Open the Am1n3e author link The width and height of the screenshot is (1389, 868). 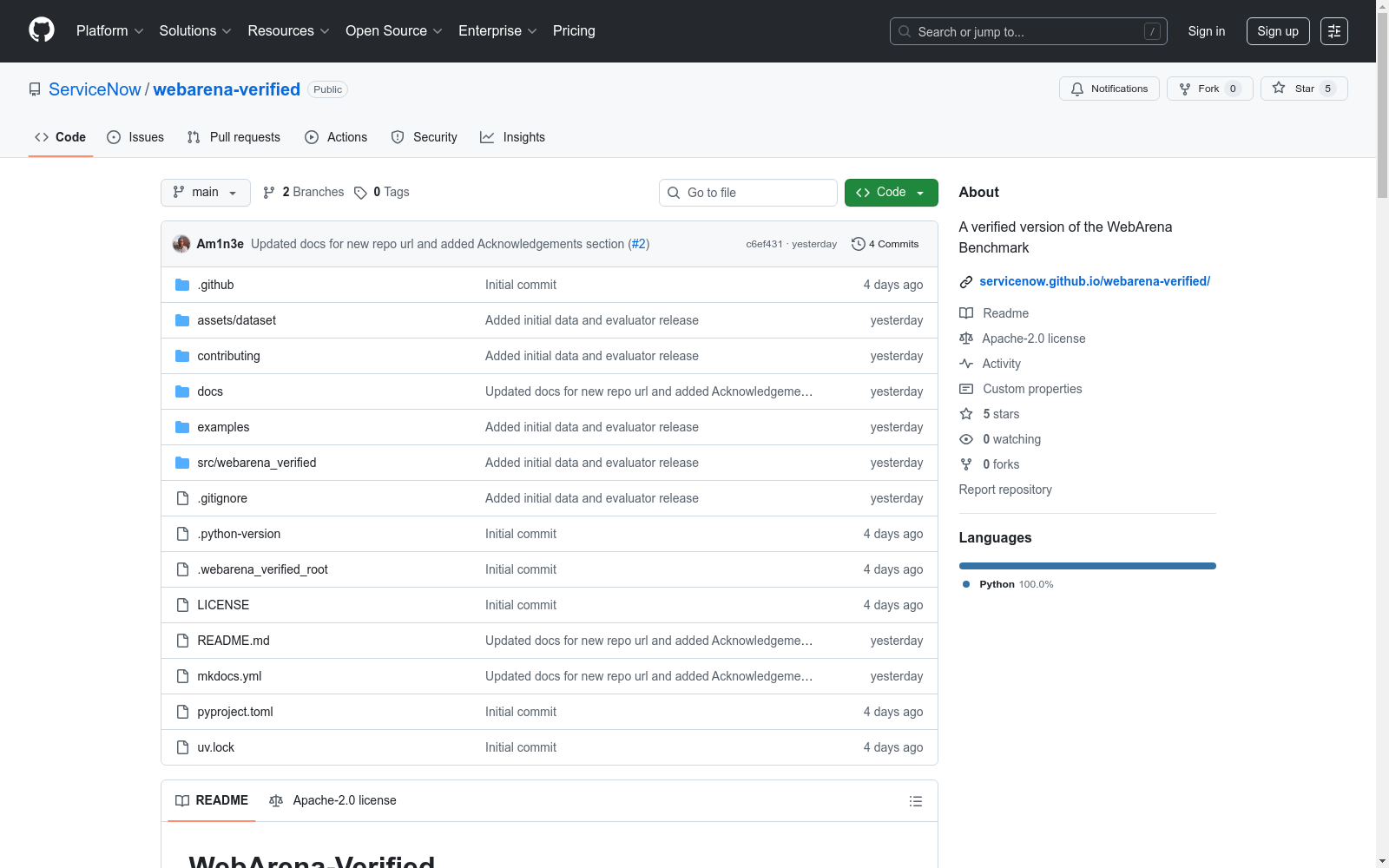(221, 244)
